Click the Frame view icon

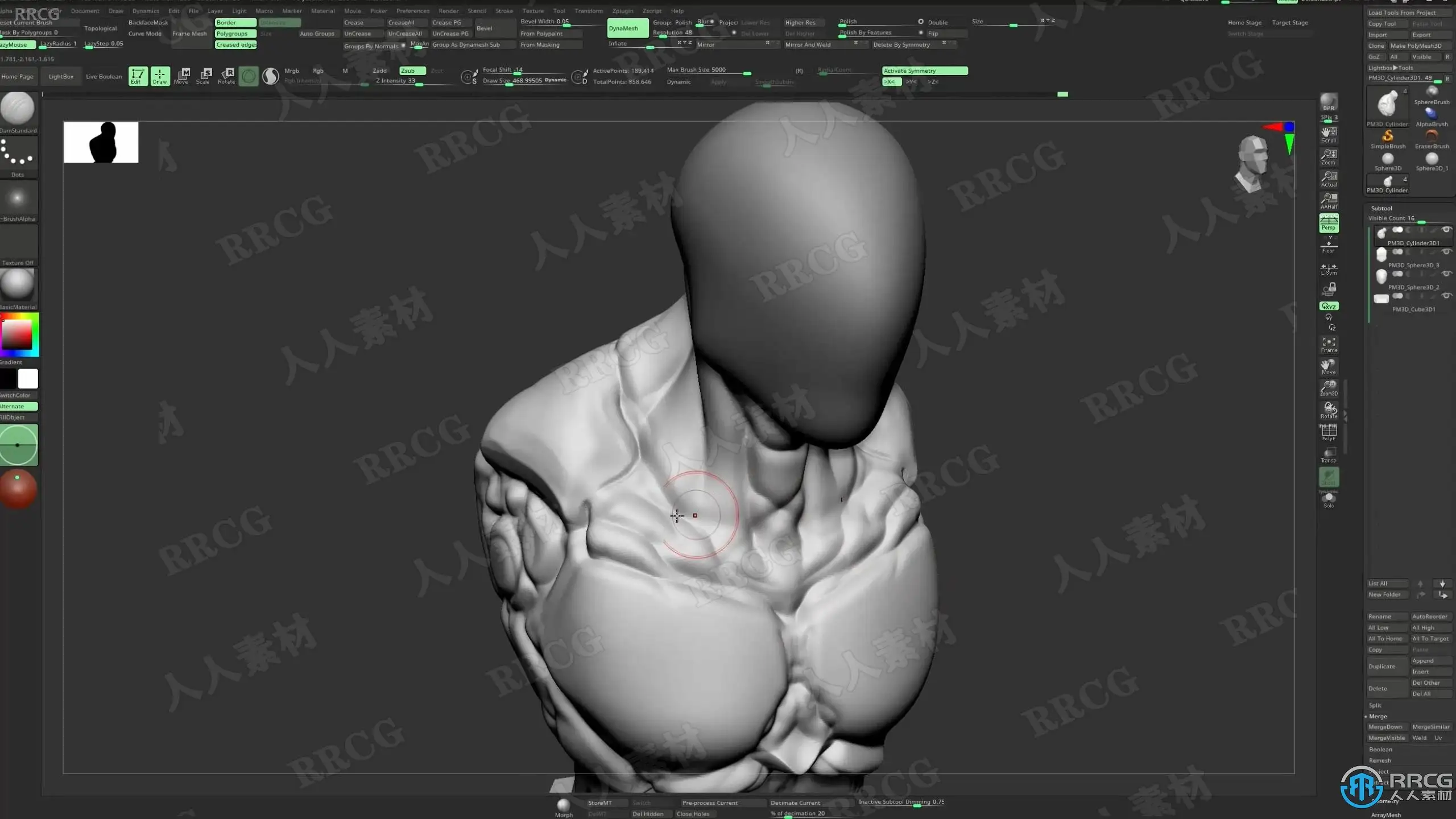point(1329,345)
